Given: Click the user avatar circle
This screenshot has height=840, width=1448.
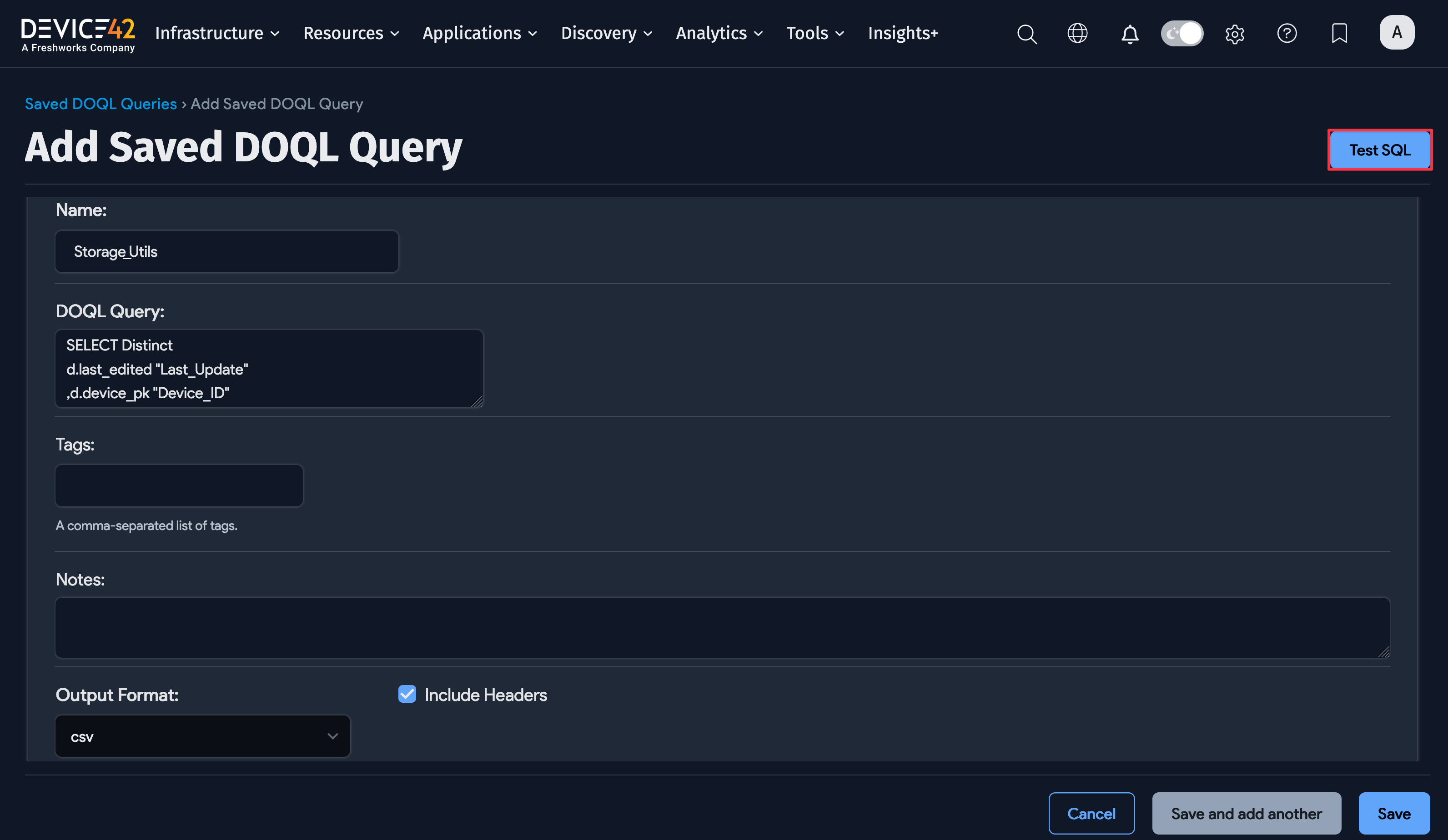Looking at the screenshot, I should point(1397,32).
